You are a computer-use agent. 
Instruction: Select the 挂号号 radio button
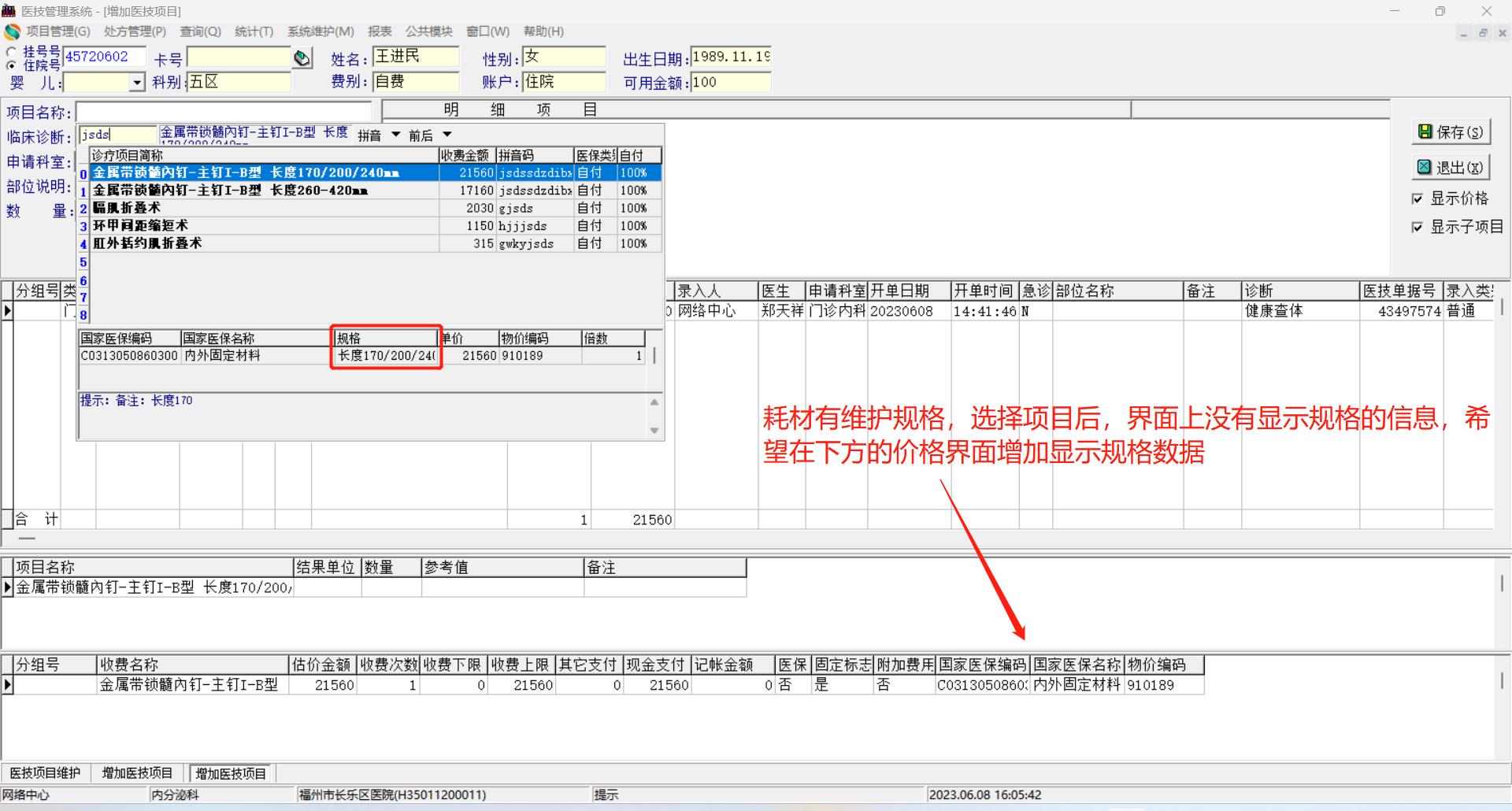click(11, 51)
